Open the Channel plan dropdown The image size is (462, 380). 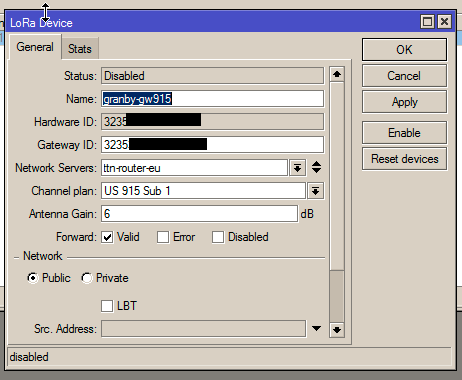click(x=315, y=191)
